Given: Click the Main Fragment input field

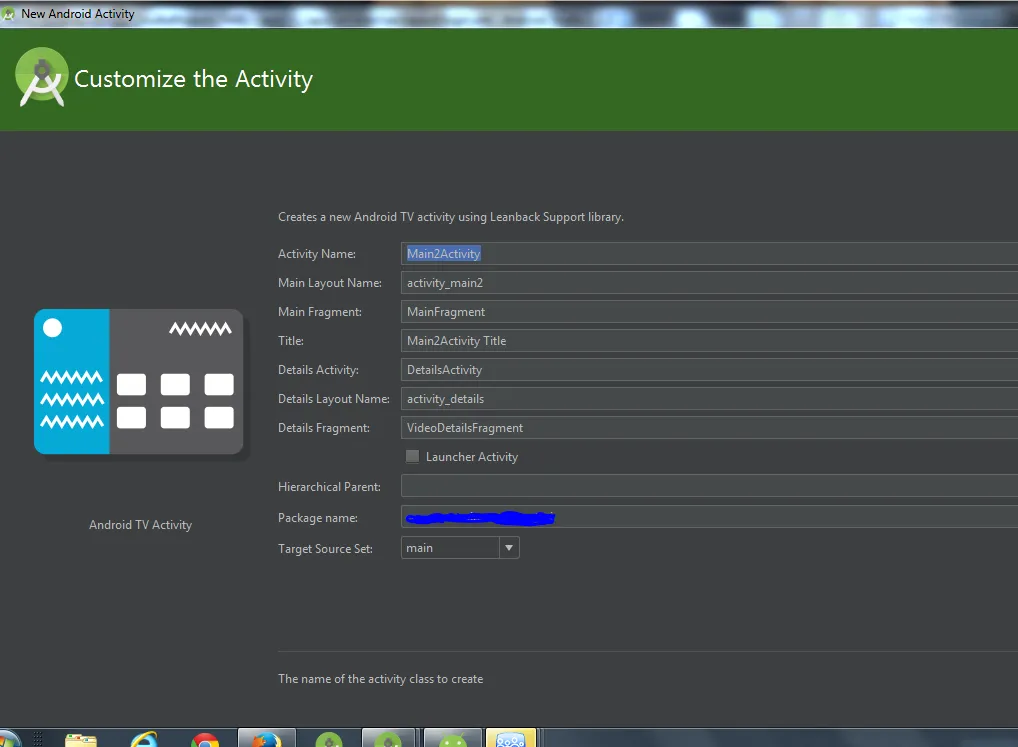Looking at the screenshot, I should (x=709, y=312).
